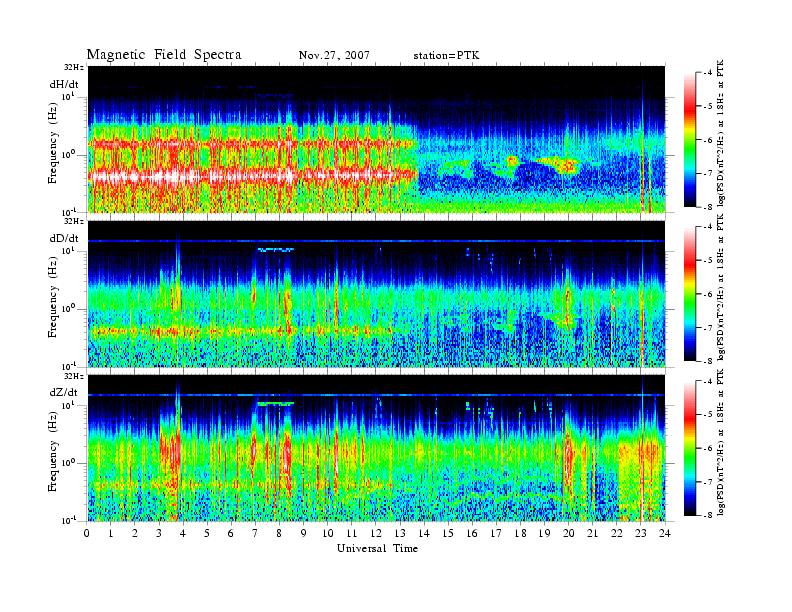Click hour 5 on the Universal Time axis
Viewport: 792px width, 612px height.
207,533
